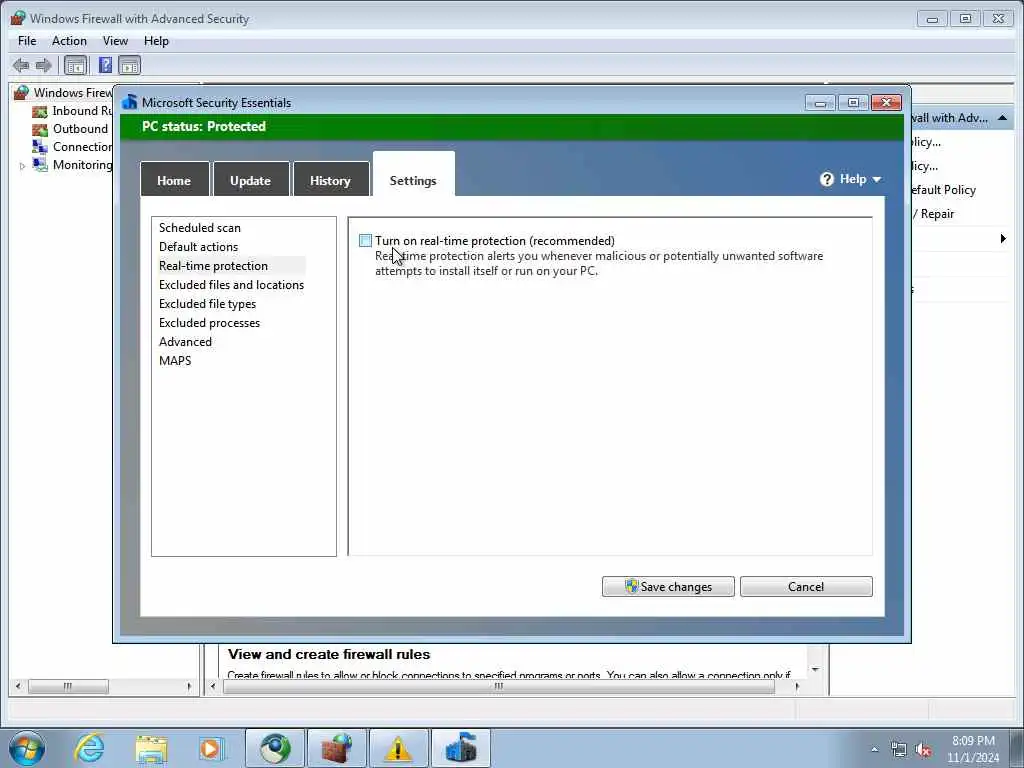Screen dimensions: 1024x768
Task: Collapse the Actions pane section arrow
Action: pyautogui.click(x=1002, y=118)
